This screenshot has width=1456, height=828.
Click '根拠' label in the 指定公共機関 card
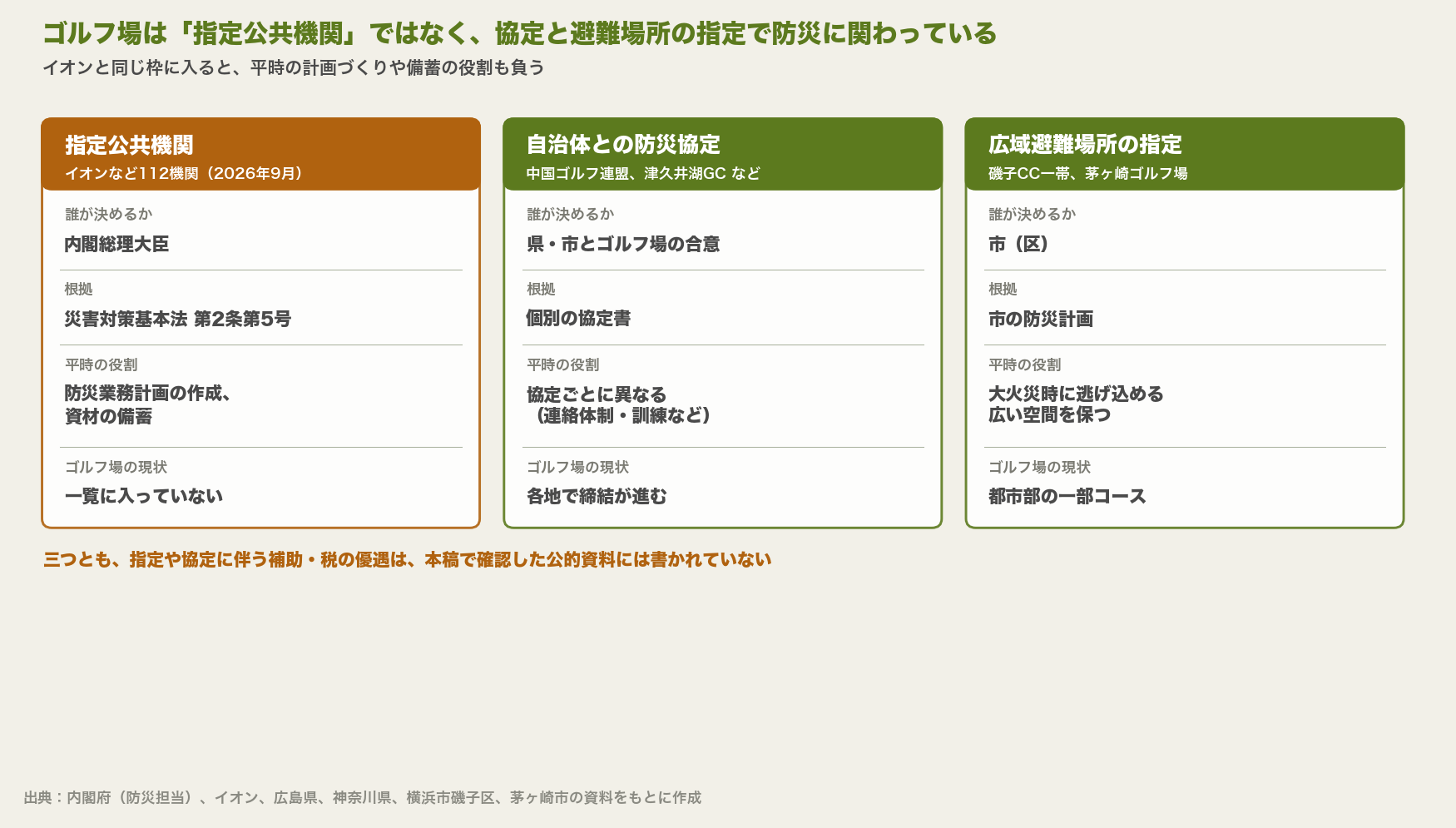79,289
